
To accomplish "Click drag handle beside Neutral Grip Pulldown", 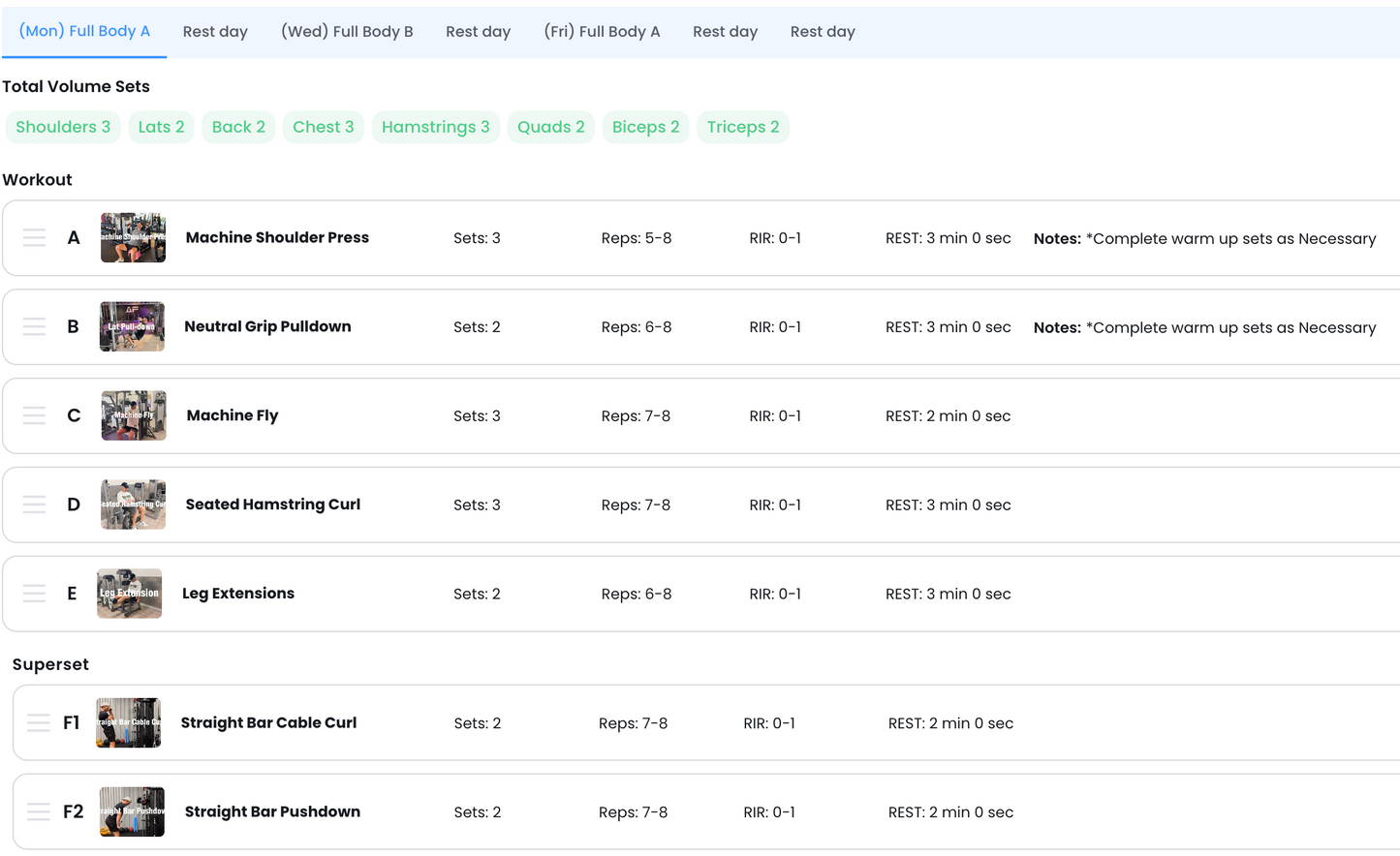I will 34,327.
